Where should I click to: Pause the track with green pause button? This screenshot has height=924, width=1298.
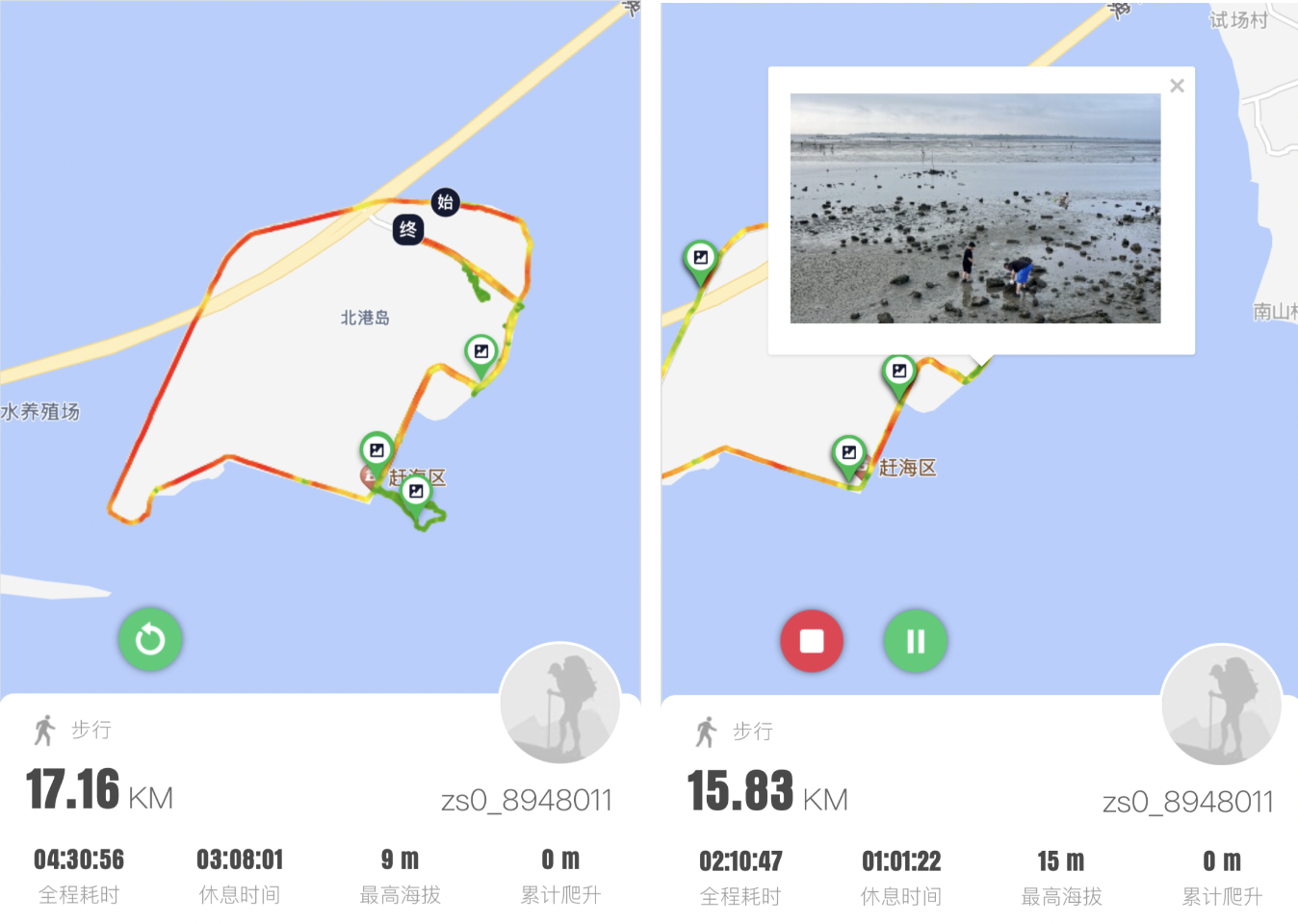916,641
